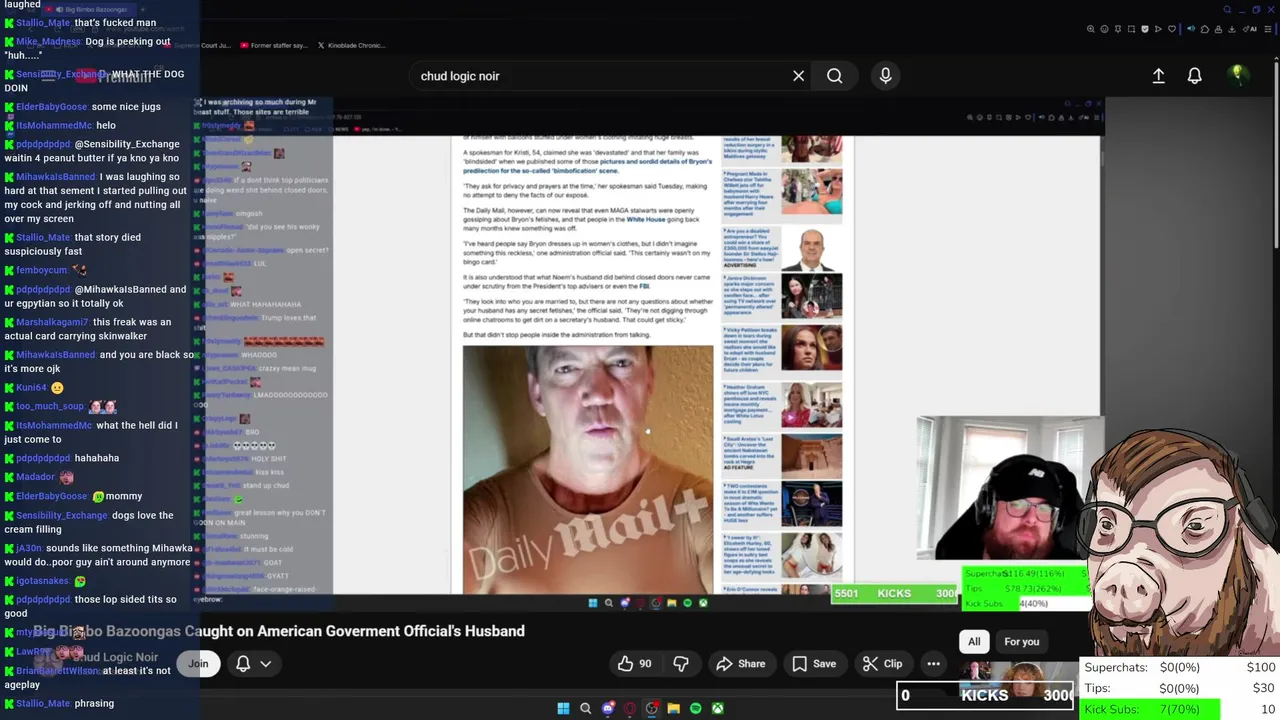1280x720 pixels.
Task: Open Opera browser from the taskbar
Action: [x=630, y=708]
